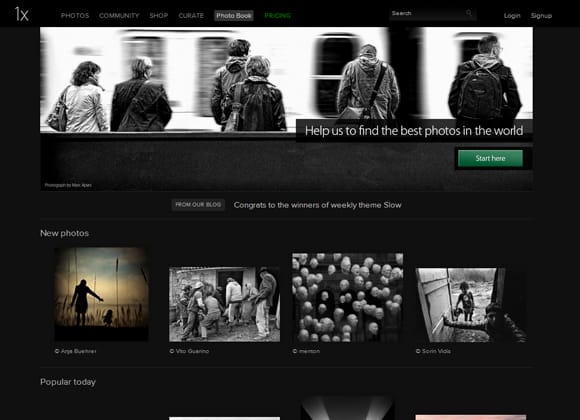This screenshot has height=420, width=580.
Task: Open the Vito Guarino group photo
Action: coord(225,304)
